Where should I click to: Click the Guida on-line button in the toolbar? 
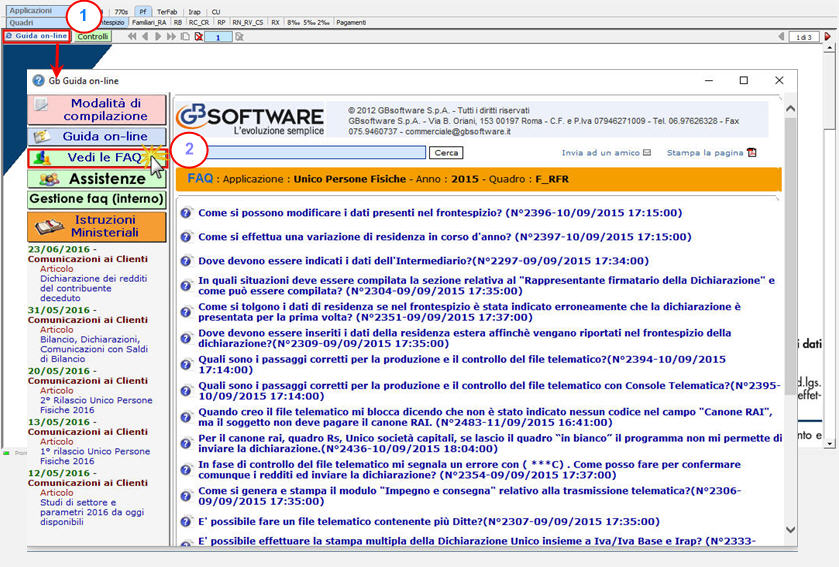pyautogui.click(x=36, y=36)
